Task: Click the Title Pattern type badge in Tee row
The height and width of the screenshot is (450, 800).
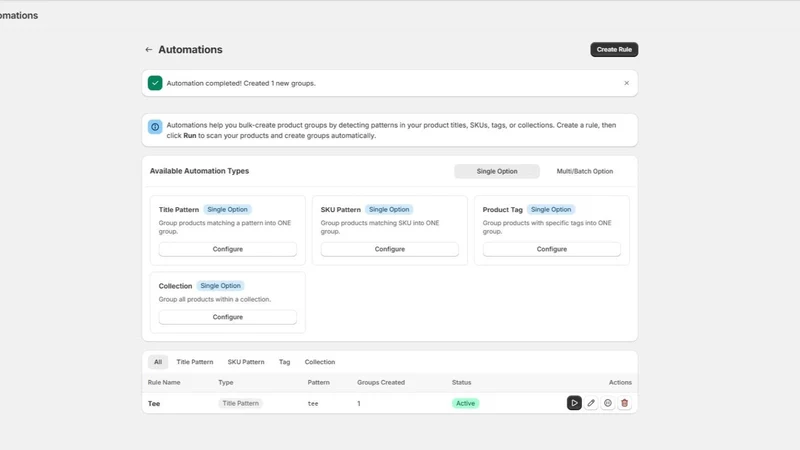Action: [x=240, y=403]
